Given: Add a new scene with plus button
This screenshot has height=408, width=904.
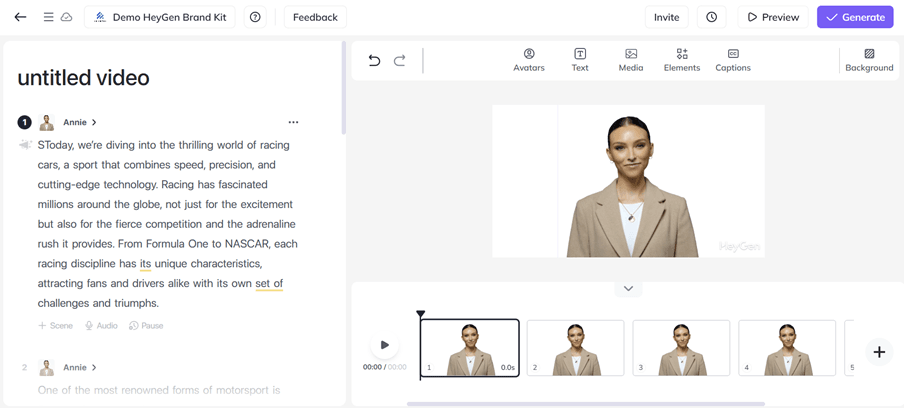Looking at the screenshot, I should pyautogui.click(x=879, y=352).
